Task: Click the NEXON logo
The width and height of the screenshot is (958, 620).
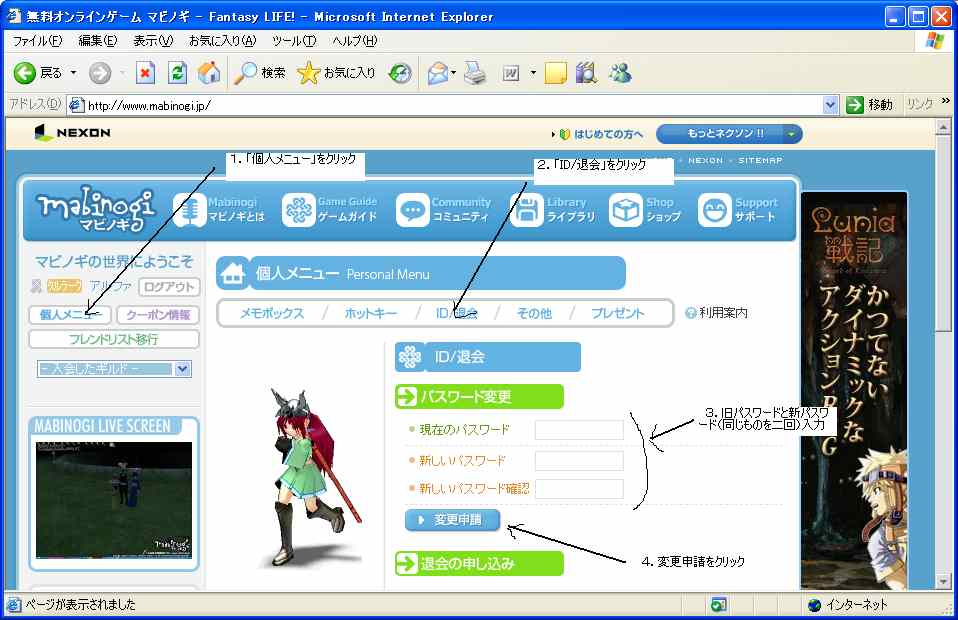Action: [72, 133]
